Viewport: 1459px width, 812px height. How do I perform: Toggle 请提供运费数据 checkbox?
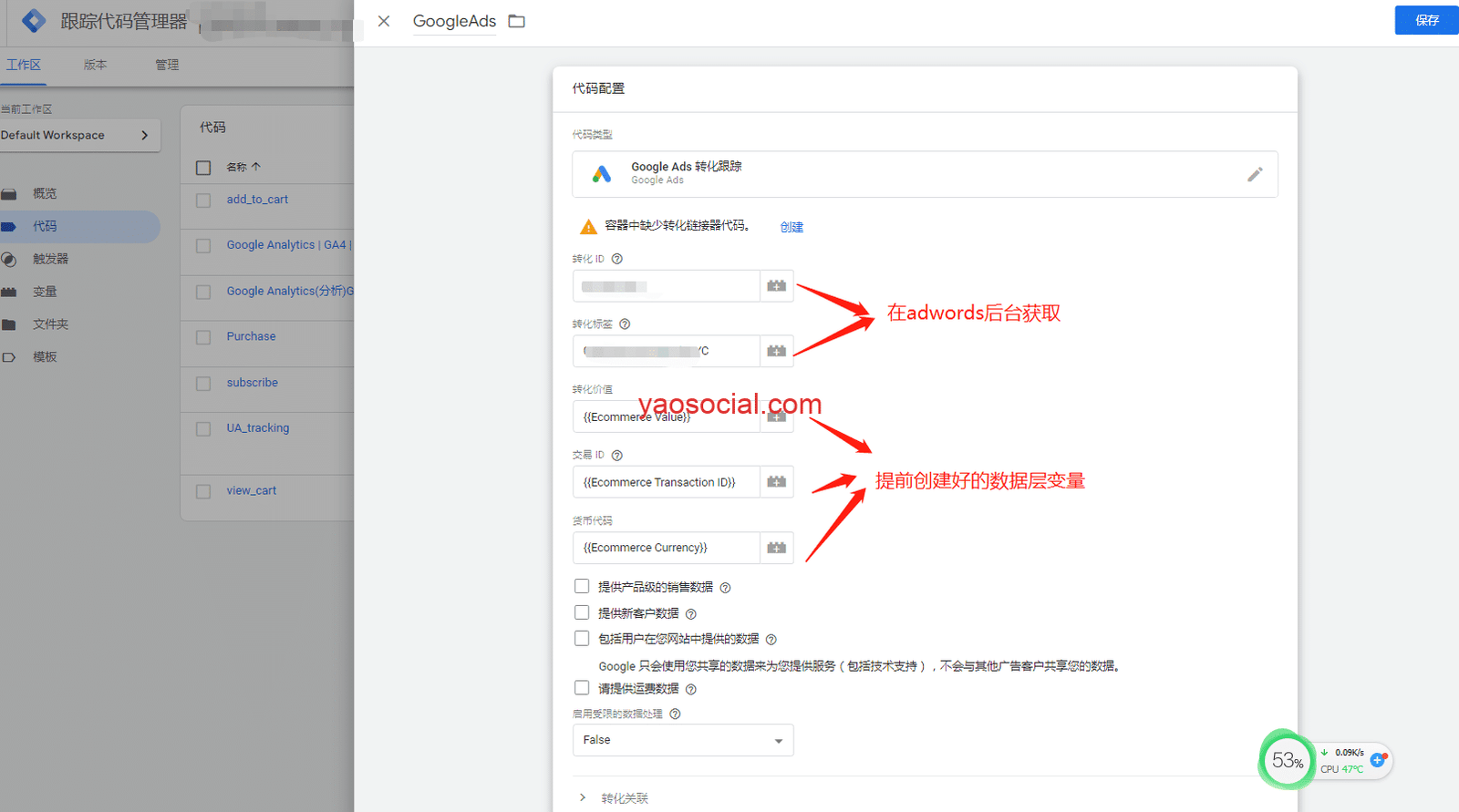coord(582,688)
